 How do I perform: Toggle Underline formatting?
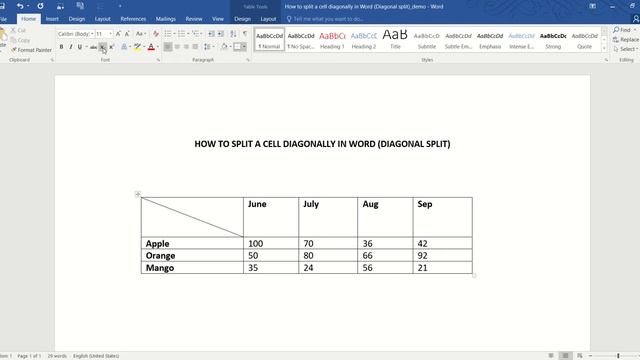[80, 47]
